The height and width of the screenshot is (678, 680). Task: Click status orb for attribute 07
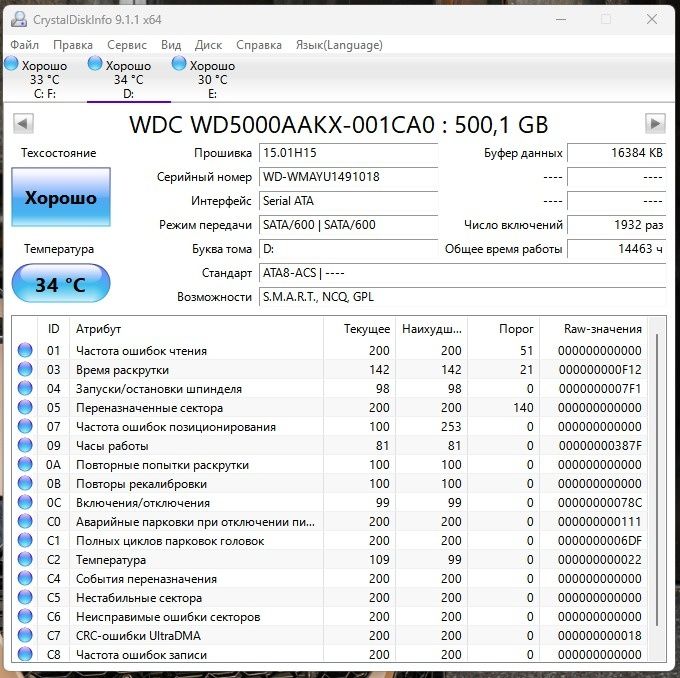(x=25, y=426)
